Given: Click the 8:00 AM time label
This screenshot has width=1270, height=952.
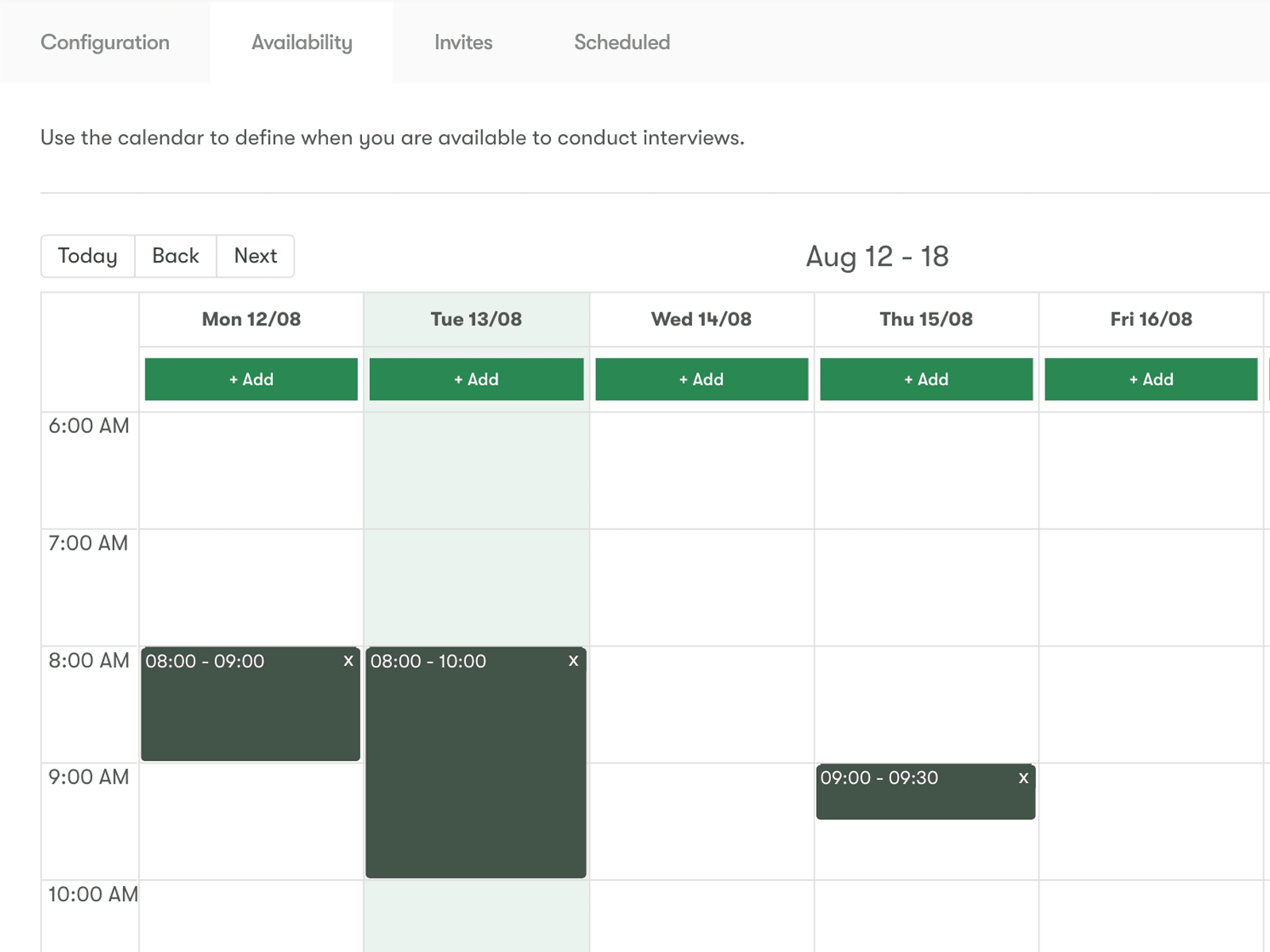Looking at the screenshot, I should pyautogui.click(x=89, y=661).
